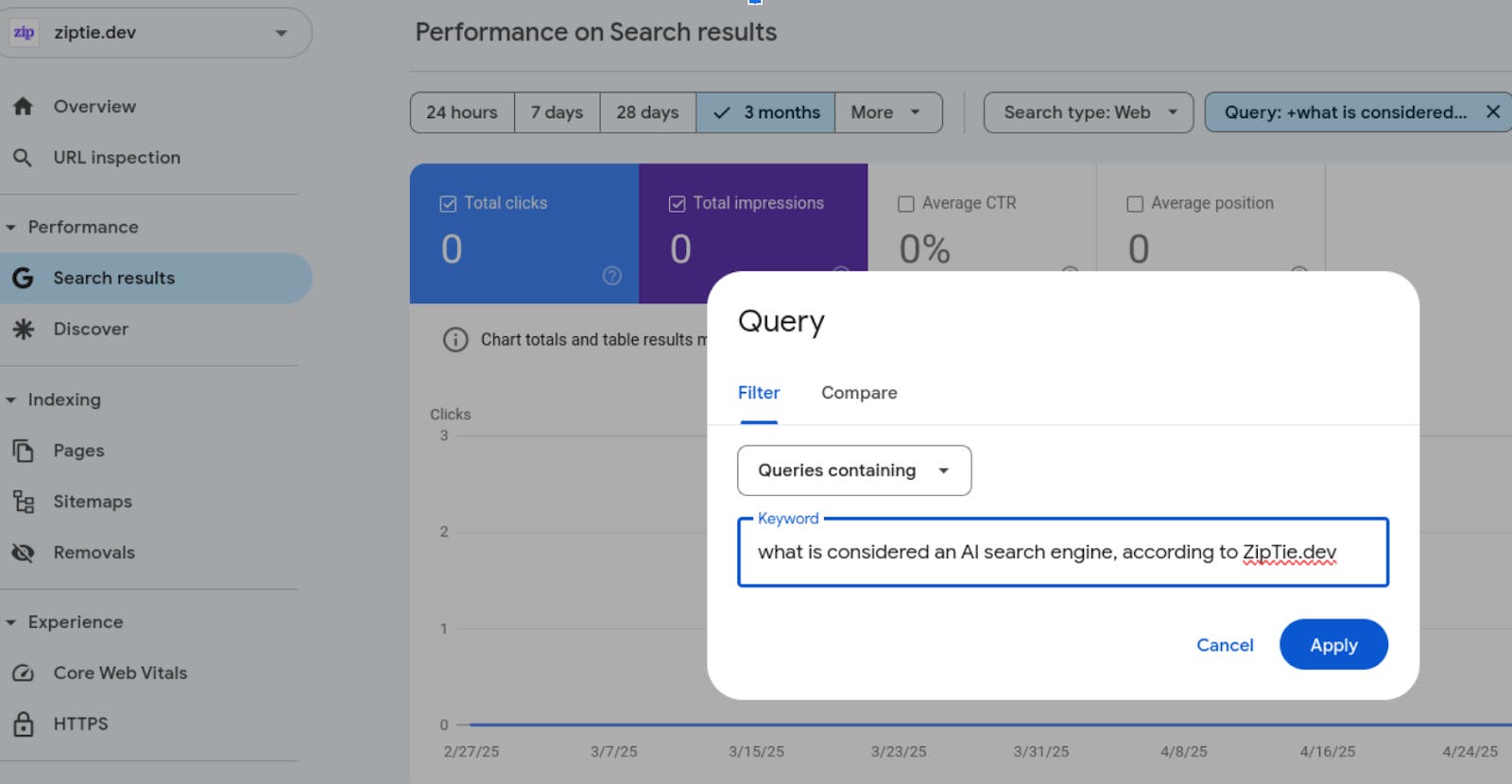Viewport: 1512px width, 784px height.
Task: Click the Total clicks help question icon
Action: [x=612, y=276]
